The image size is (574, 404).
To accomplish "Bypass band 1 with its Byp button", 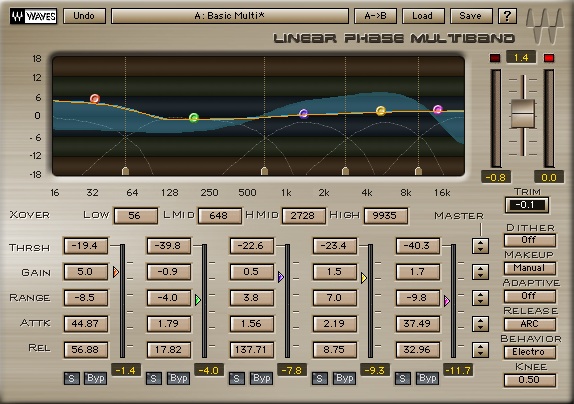I will click(x=96, y=378).
